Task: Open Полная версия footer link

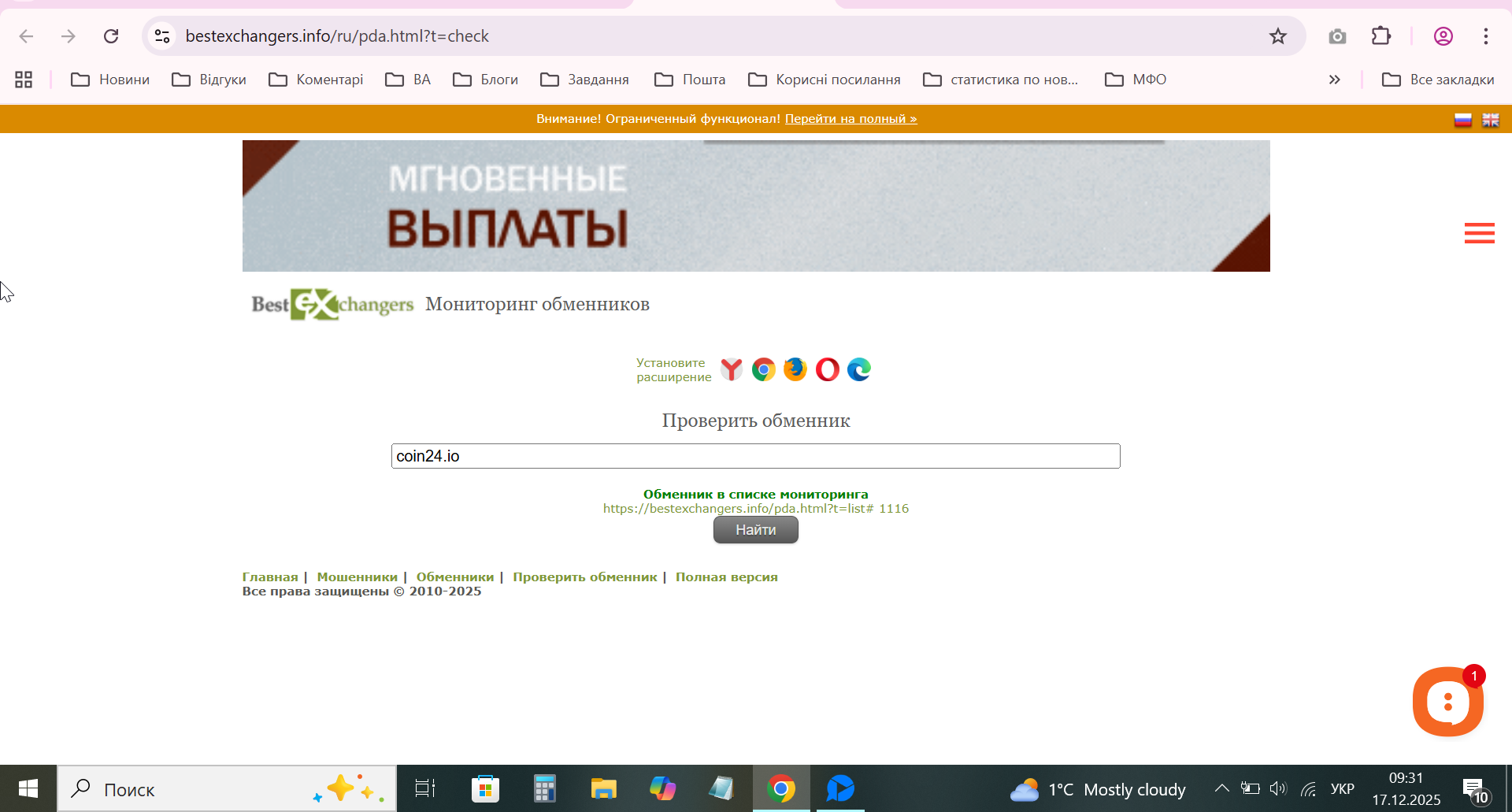Action: point(726,577)
